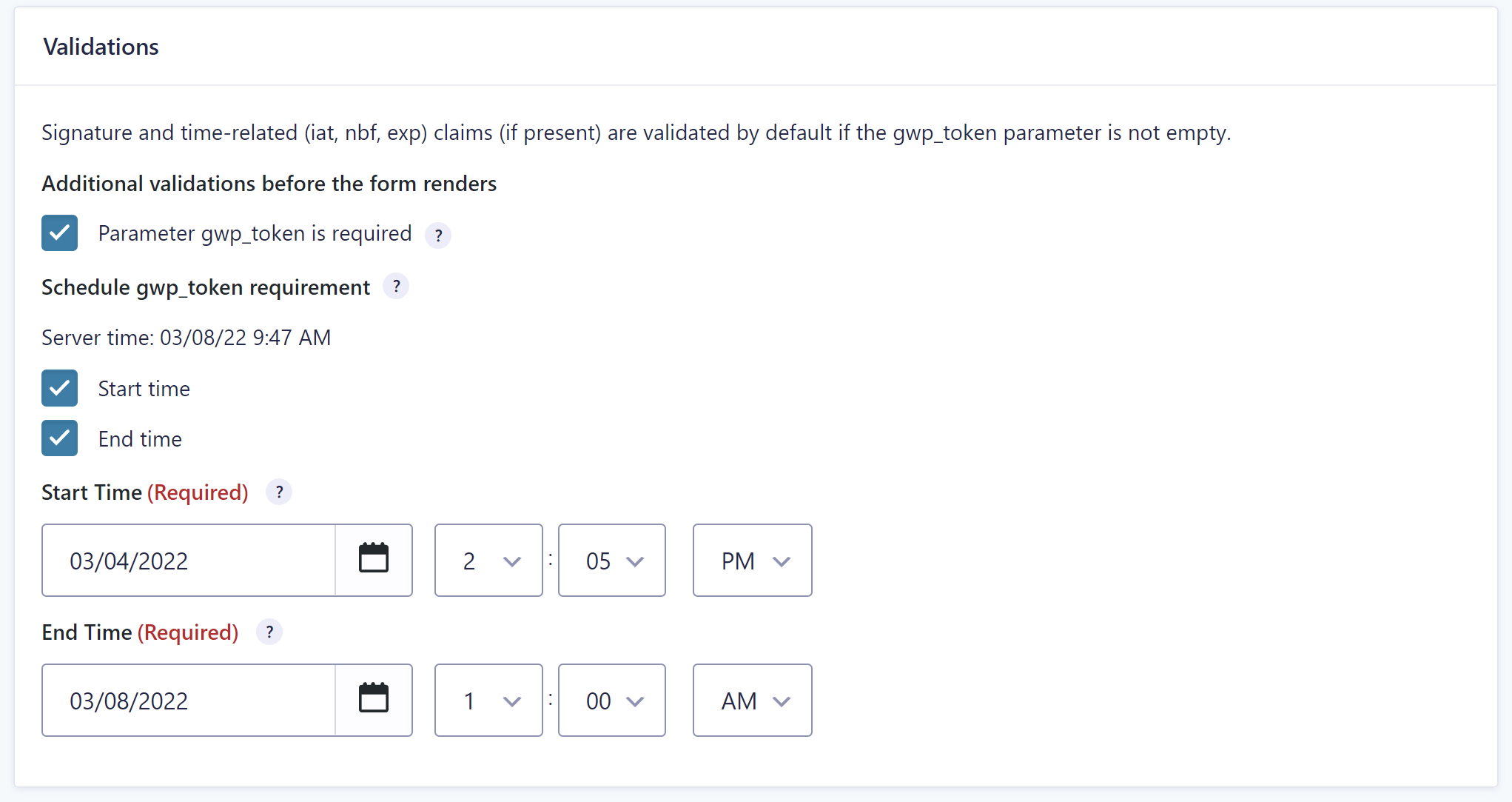Uncheck Parameter gwp_token is required
Screen dimensions: 1512x802
pos(60,233)
